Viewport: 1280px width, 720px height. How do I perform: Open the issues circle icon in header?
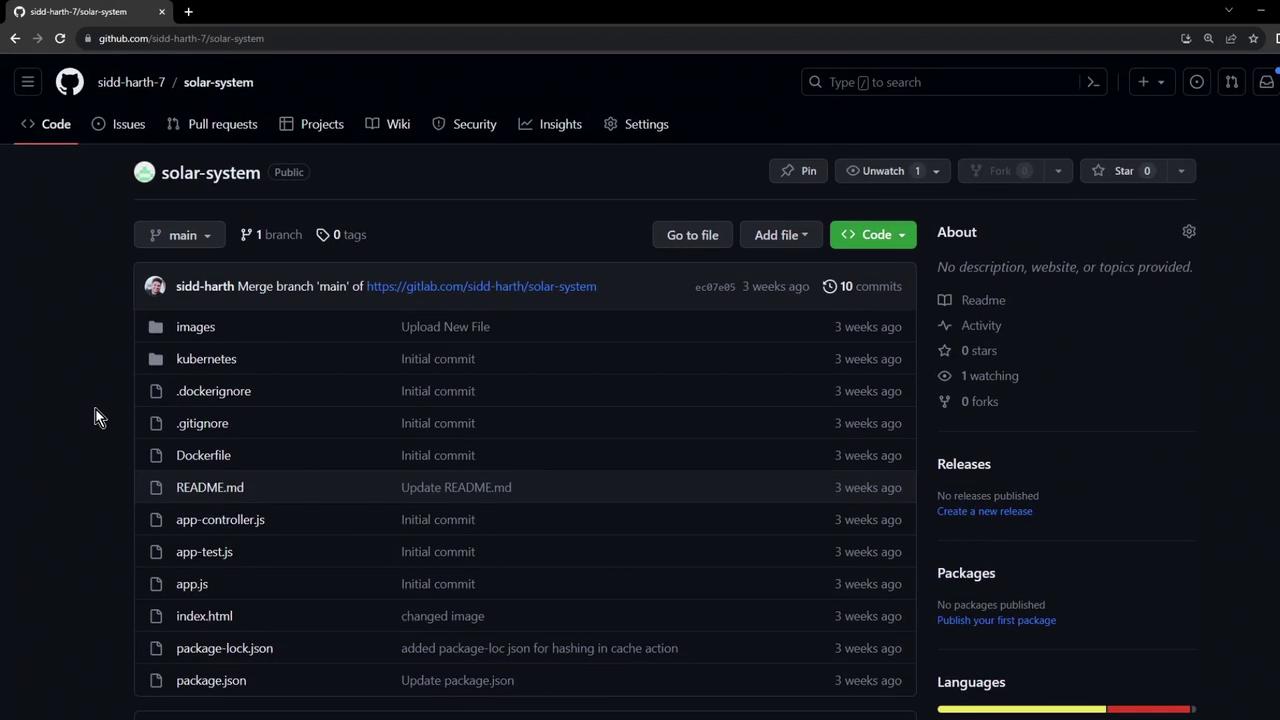[x=1197, y=82]
